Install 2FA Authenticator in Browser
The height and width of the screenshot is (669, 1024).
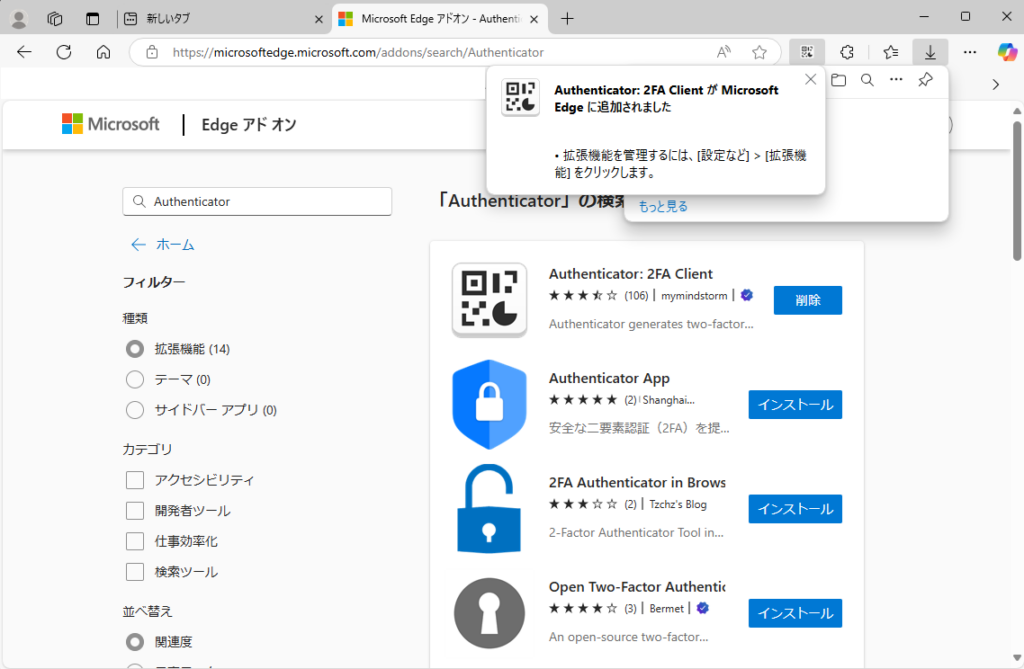795,509
